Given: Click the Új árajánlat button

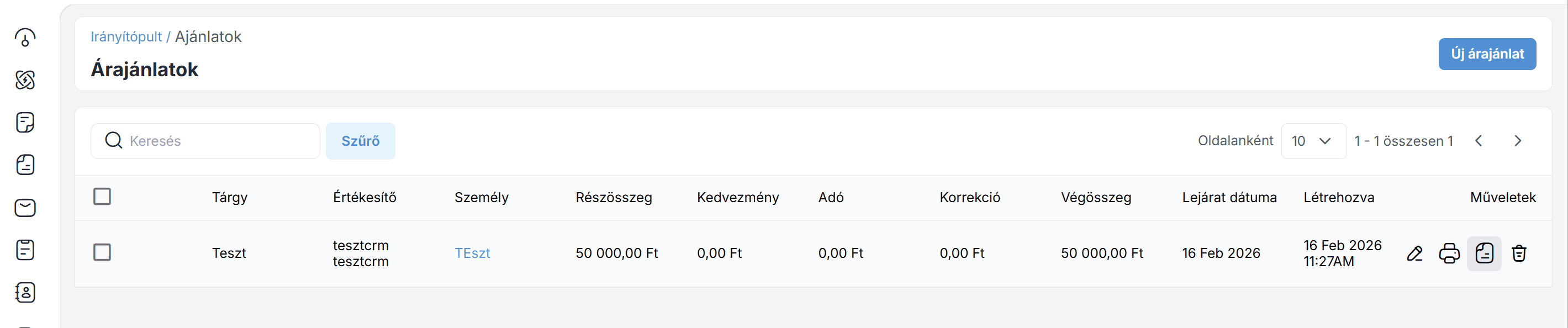Looking at the screenshot, I should coord(1486,54).
